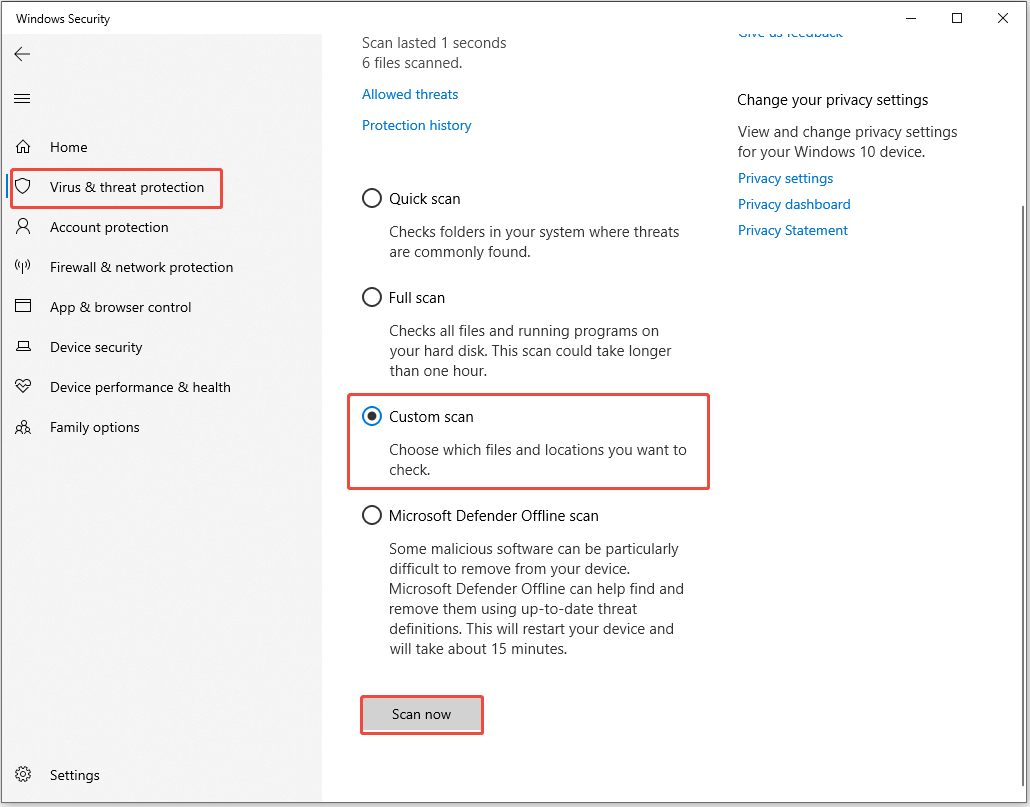View Allowed threats
This screenshot has height=807, width=1030.
coord(409,93)
